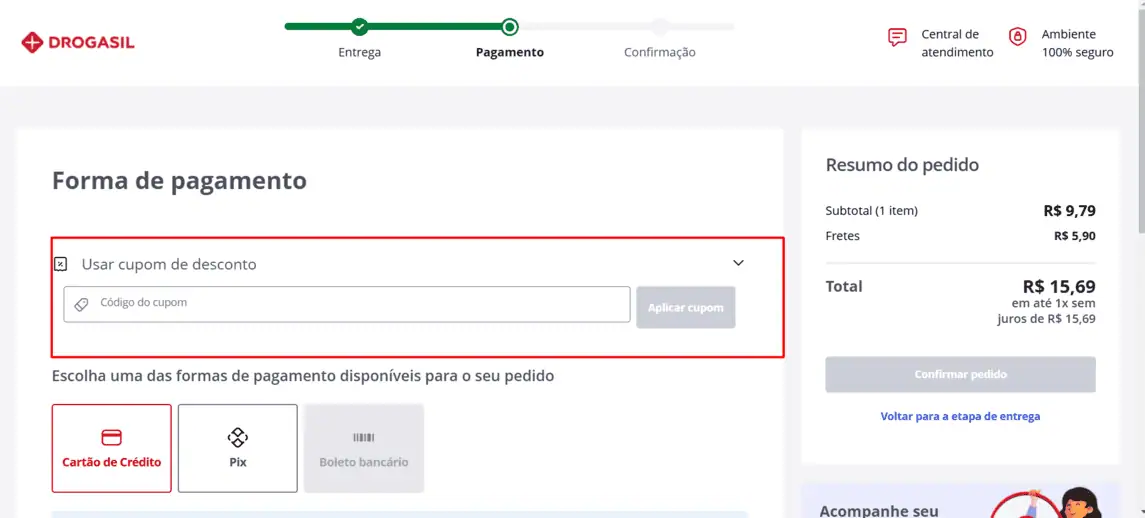
Task: Click the credit card icon
Action: tap(112, 438)
